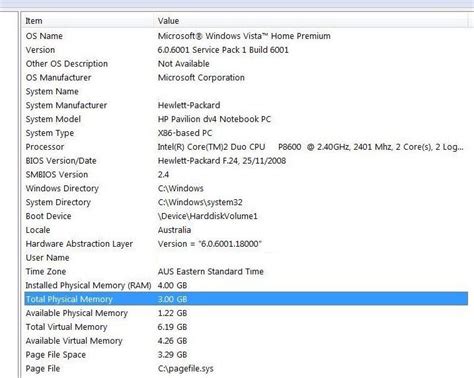Screen dimensions: 474x378
Task: Click the 6.0.6001 Service Pack 1 value
Action: tap(223, 50)
